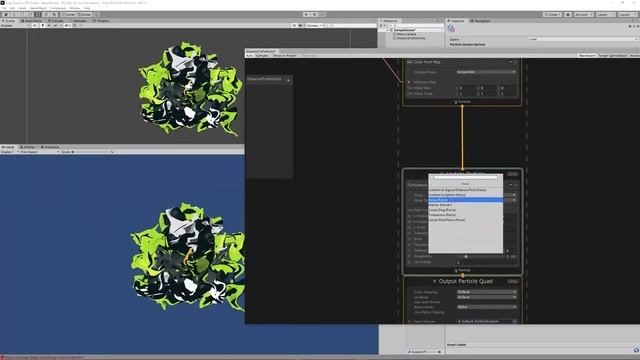The image size is (640, 360).
Task: Open the Gizmos dropdown in Scene view
Action: (x=314, y=25)
